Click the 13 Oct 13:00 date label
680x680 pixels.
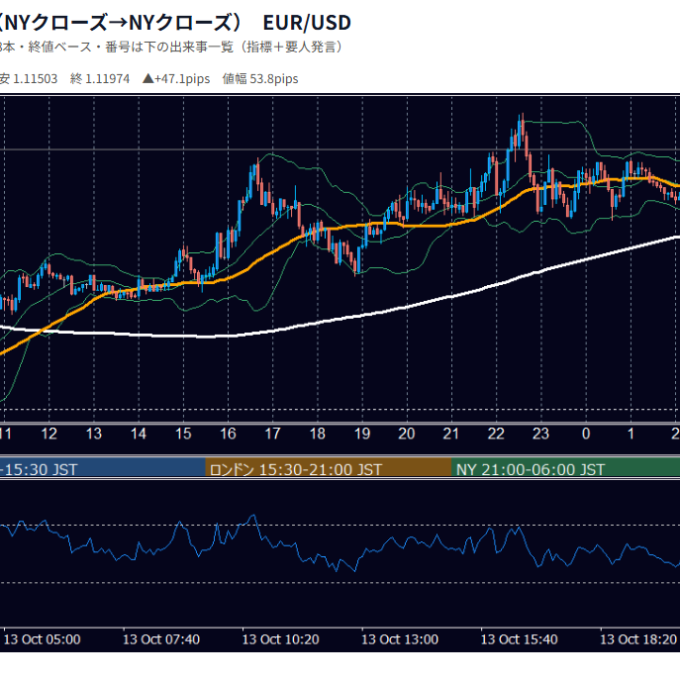coord(400,640)
